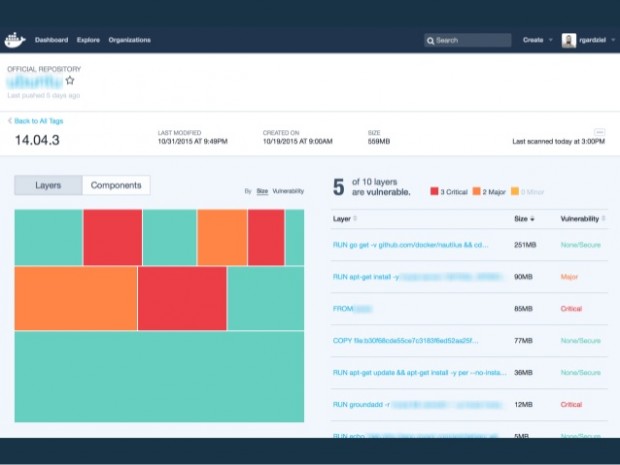This screenshot has width=620, height=465.
Task: Star the official repository
Action: [x=70, y=81]
